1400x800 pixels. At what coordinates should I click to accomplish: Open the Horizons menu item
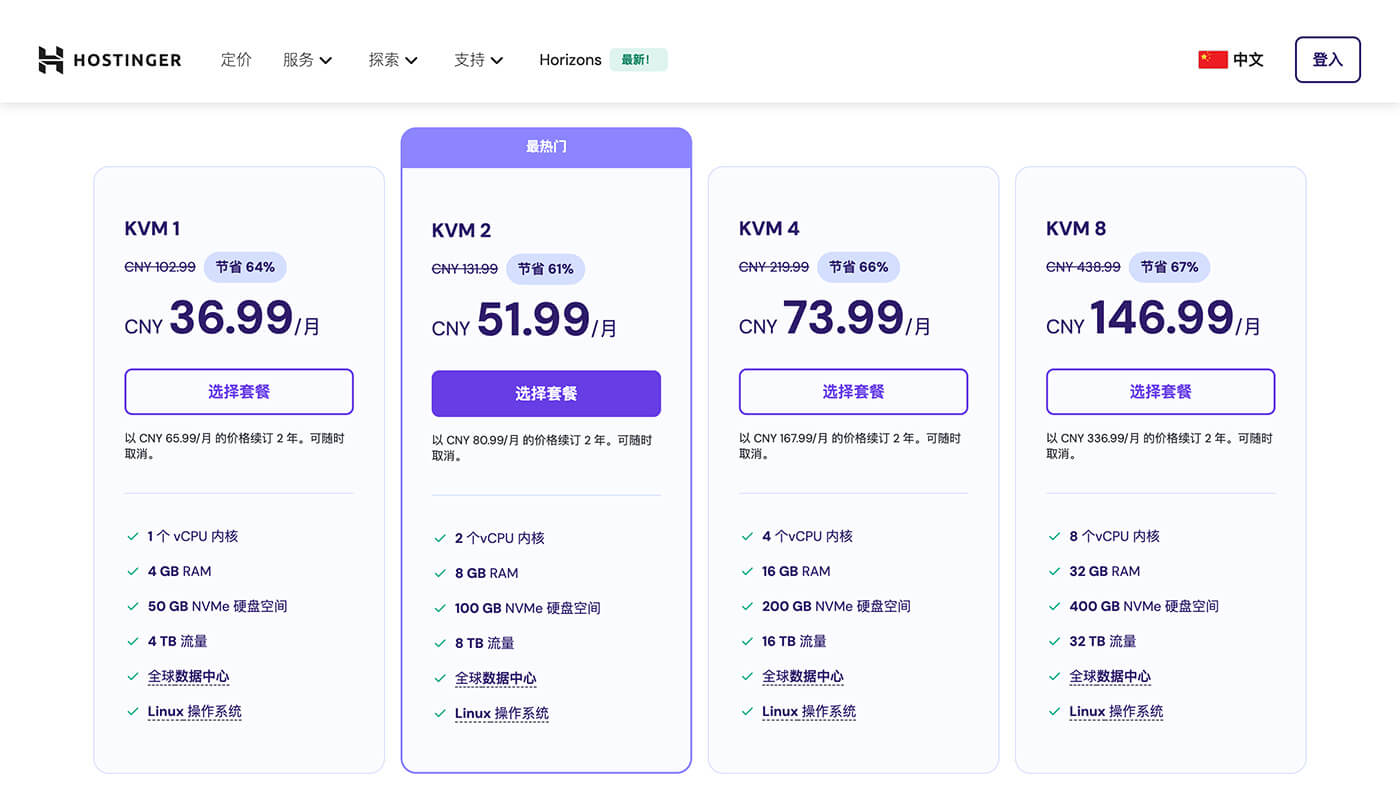pos(570,60)
